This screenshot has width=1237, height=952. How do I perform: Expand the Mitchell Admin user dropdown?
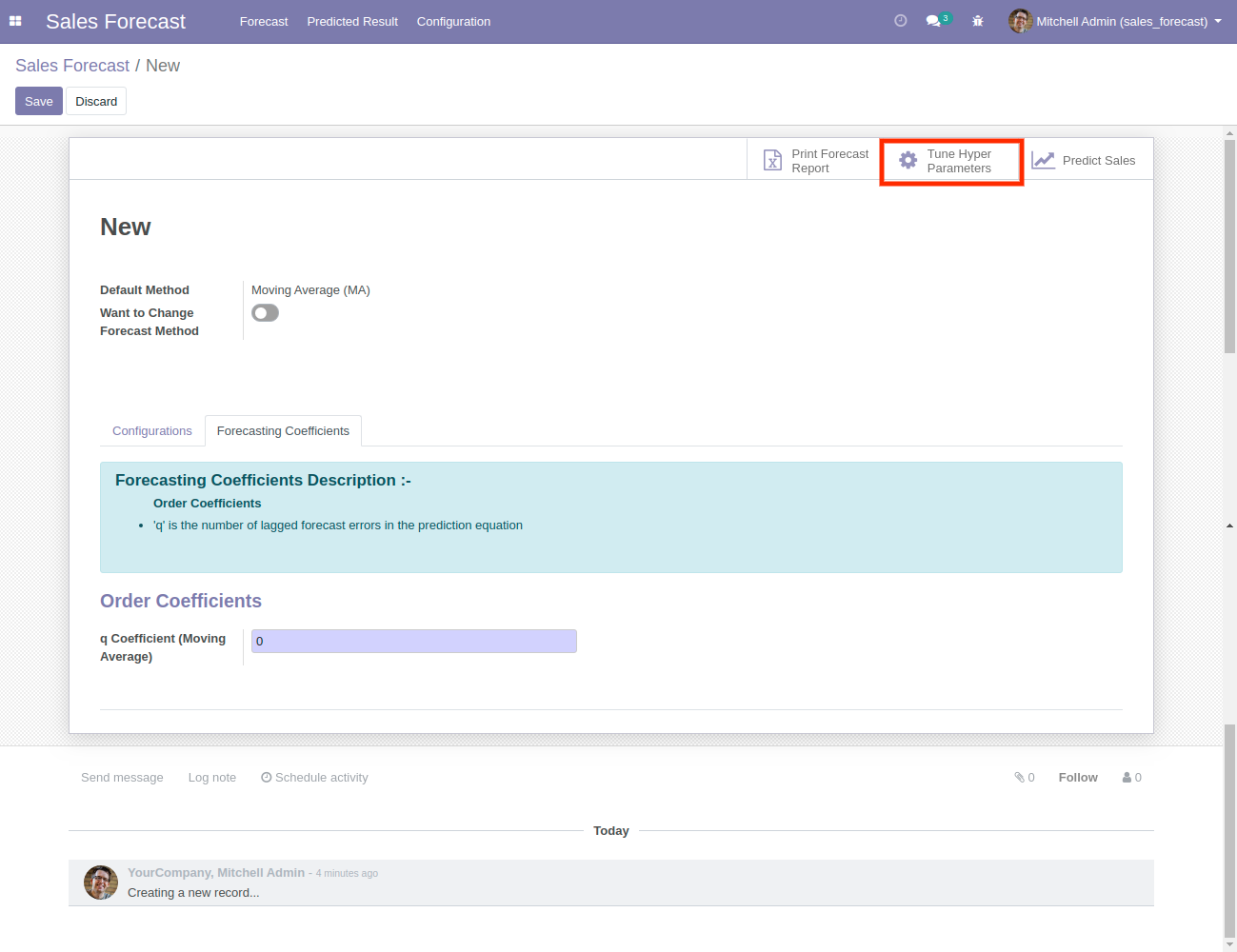click(x=1115, y=21)
